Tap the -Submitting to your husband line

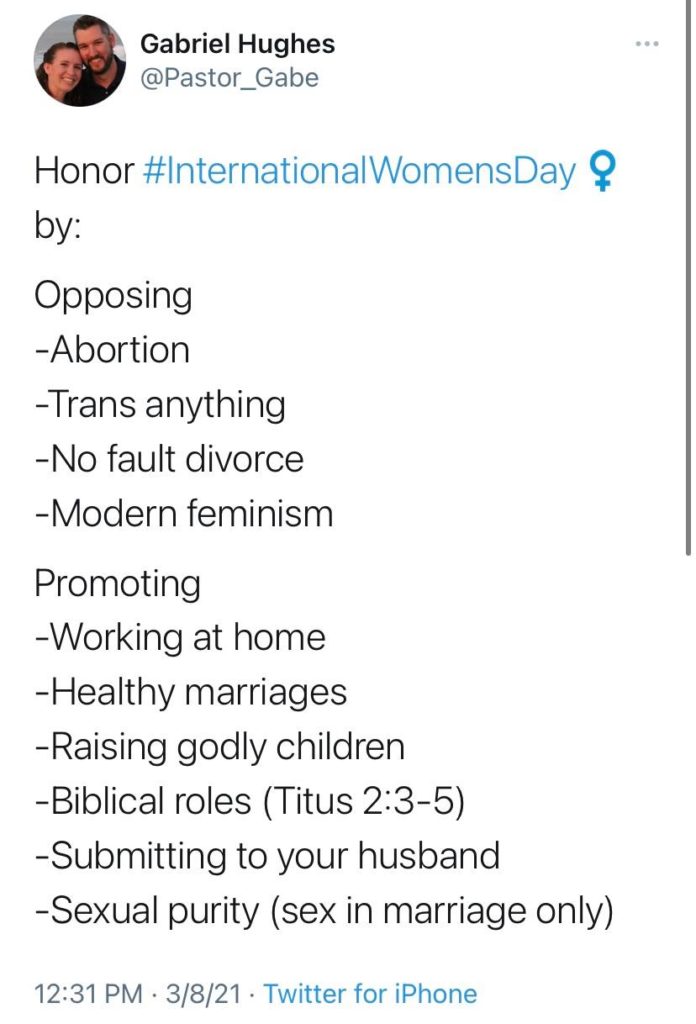tap(267, 856)
